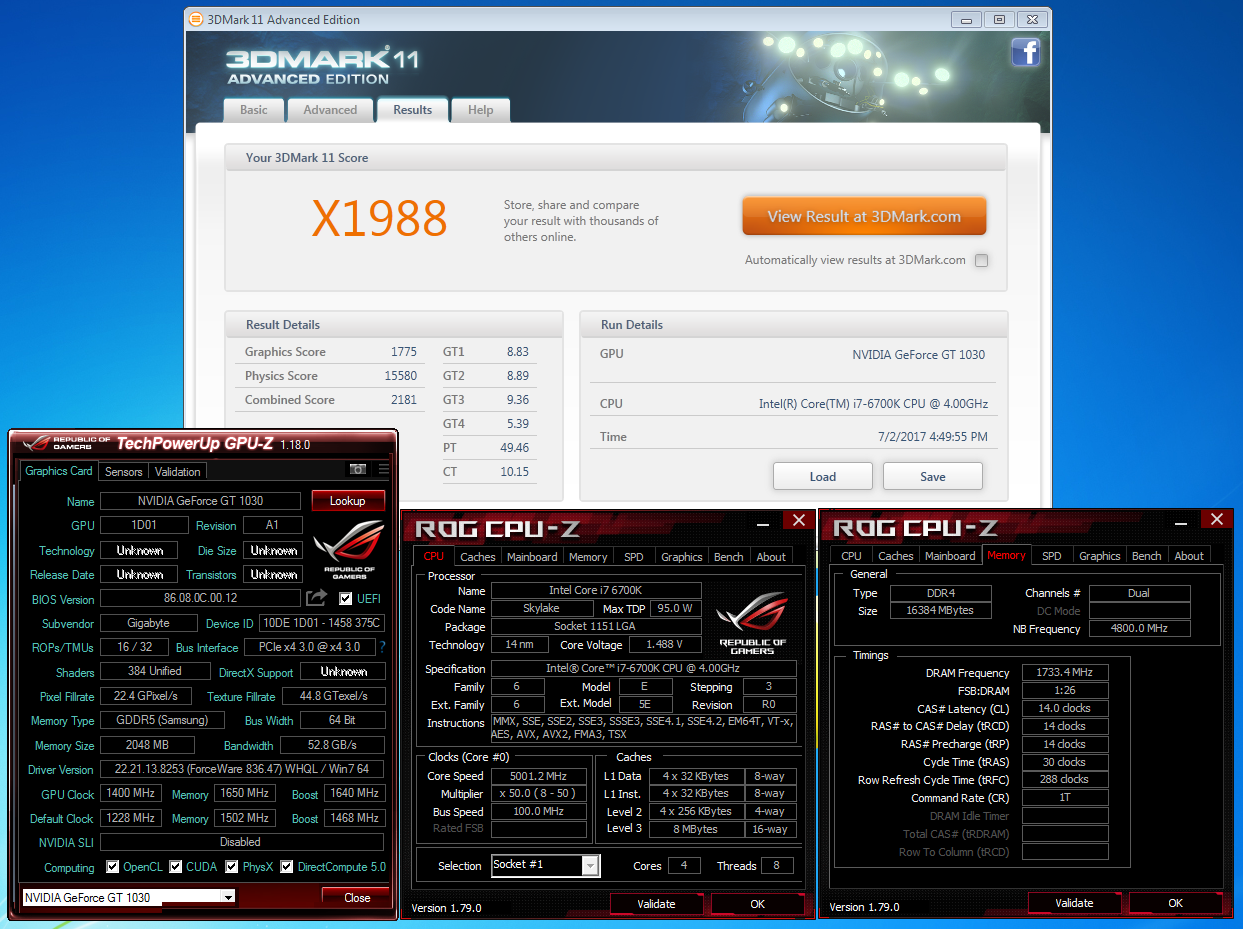Image resolution: width=1243 pixels, height=929 pixels.
Task: Switch to the Basic tab in 3DMark
Action: (254, 110)
